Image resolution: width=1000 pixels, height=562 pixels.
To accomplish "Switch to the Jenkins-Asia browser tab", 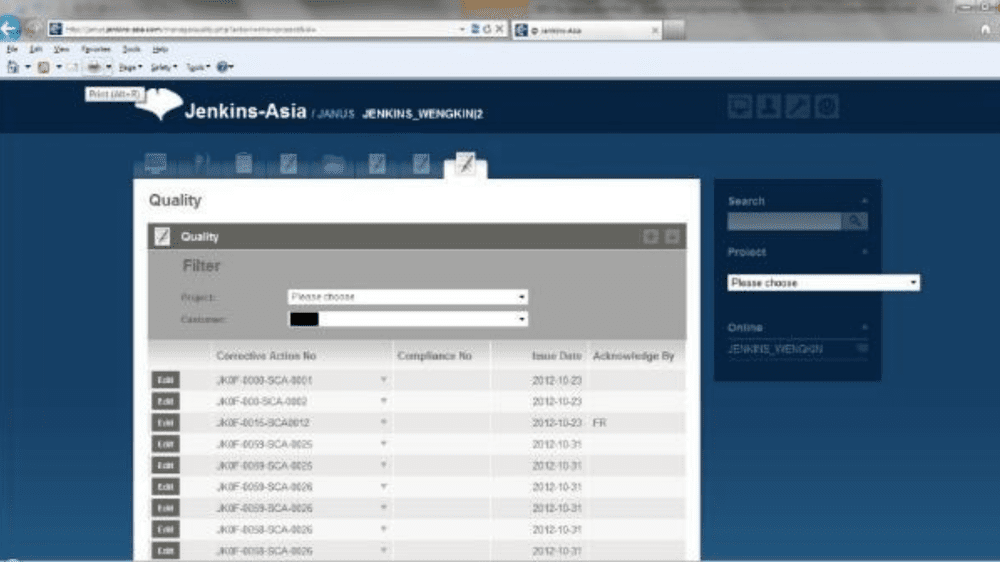I will click(x=586, y=30).
